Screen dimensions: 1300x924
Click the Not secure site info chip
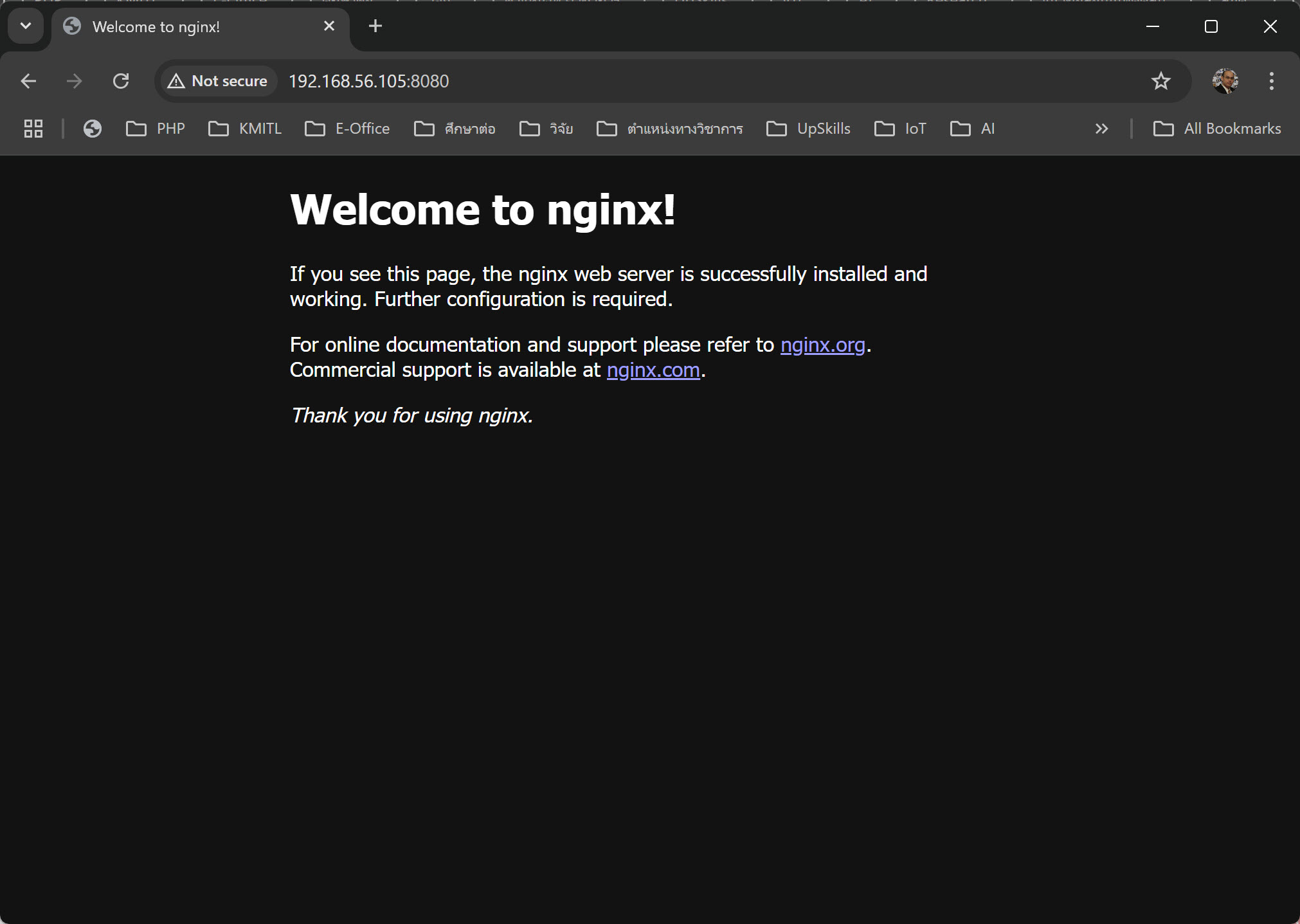pyautogui.click(x=218, y=81)
